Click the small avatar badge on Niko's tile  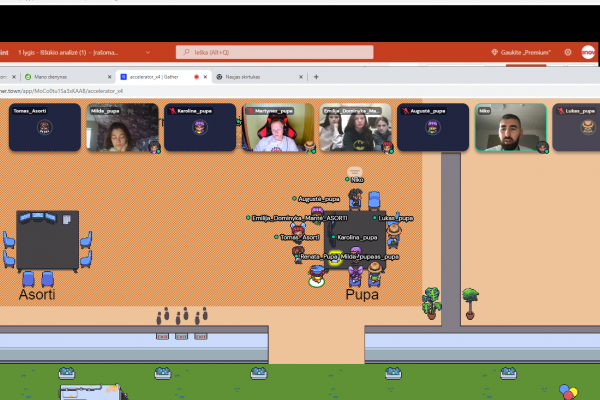543,147
